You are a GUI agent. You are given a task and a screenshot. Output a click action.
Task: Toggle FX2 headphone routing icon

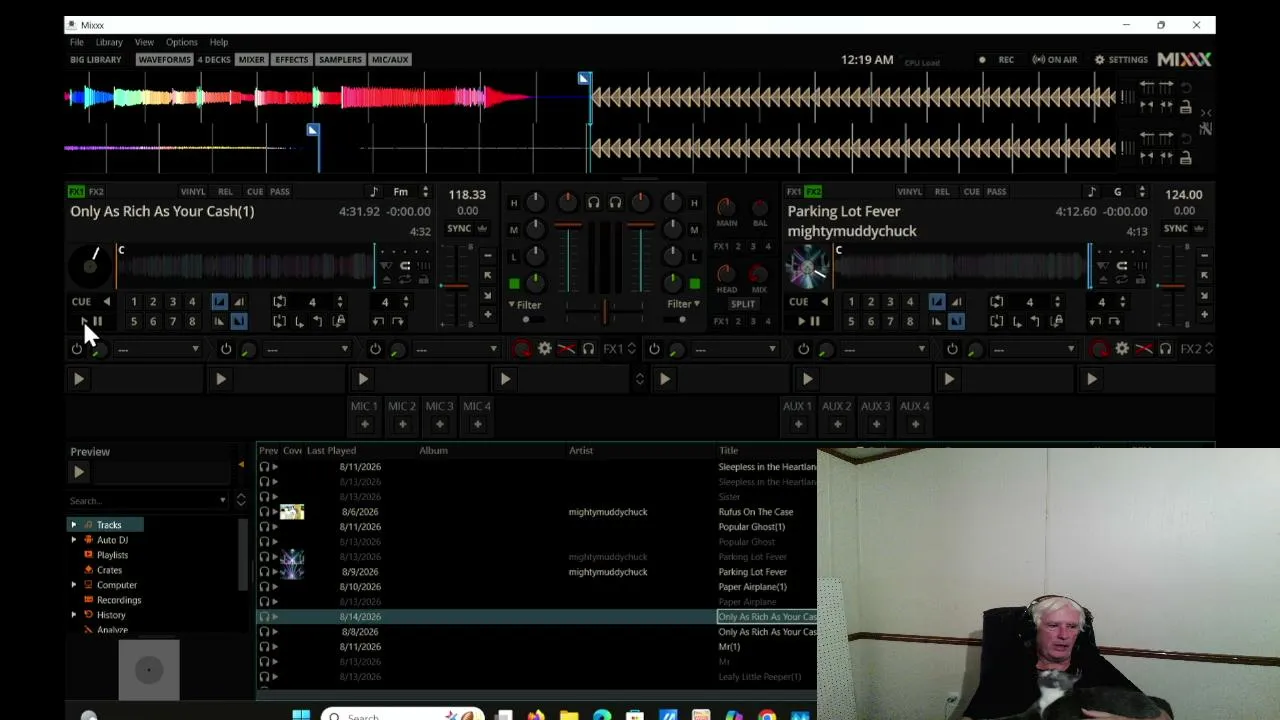[1165, 349]
